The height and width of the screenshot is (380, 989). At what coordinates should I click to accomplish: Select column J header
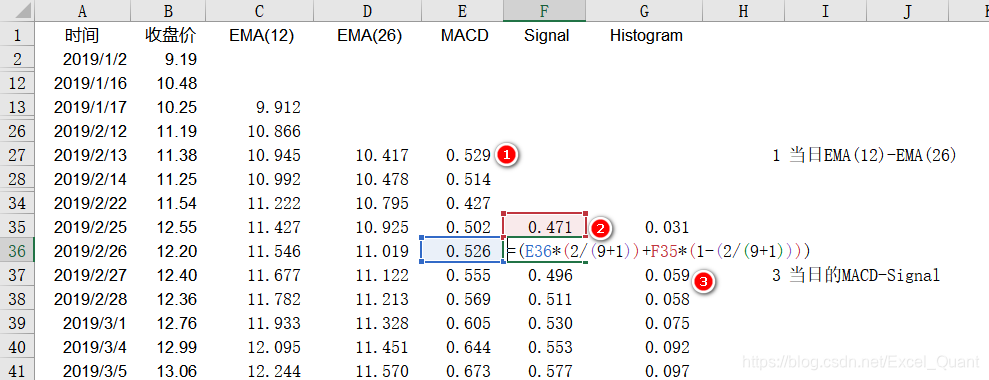(x=907, y=11)
